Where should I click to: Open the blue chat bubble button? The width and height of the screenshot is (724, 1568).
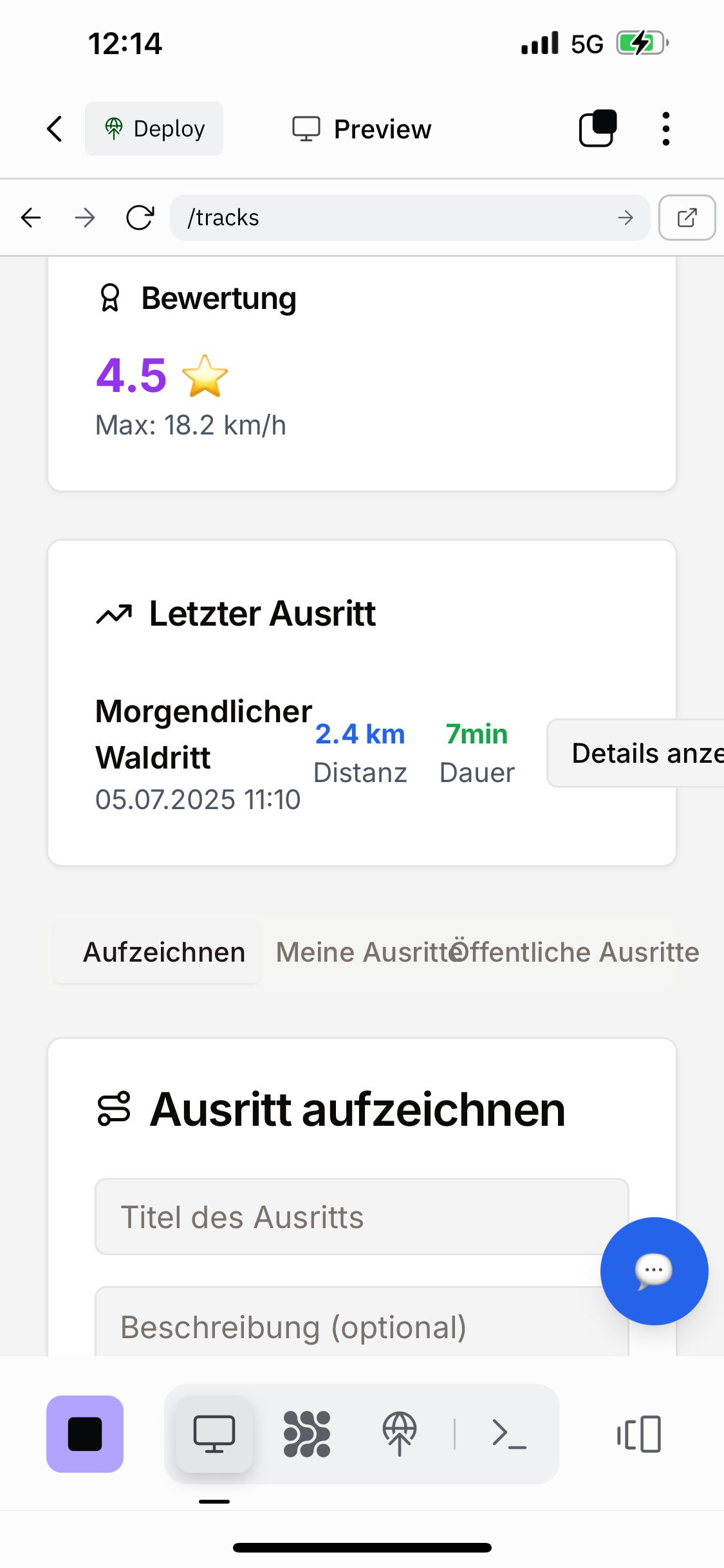(x=654, y=1271)
